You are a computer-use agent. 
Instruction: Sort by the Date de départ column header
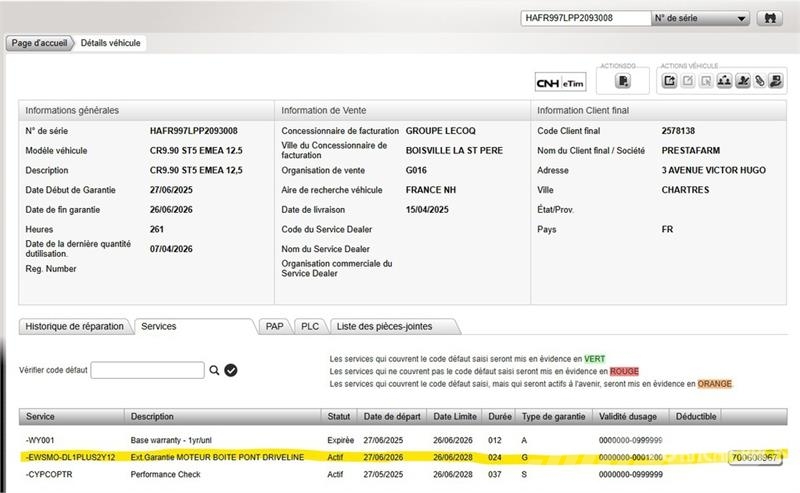click(x=392, y=416)
